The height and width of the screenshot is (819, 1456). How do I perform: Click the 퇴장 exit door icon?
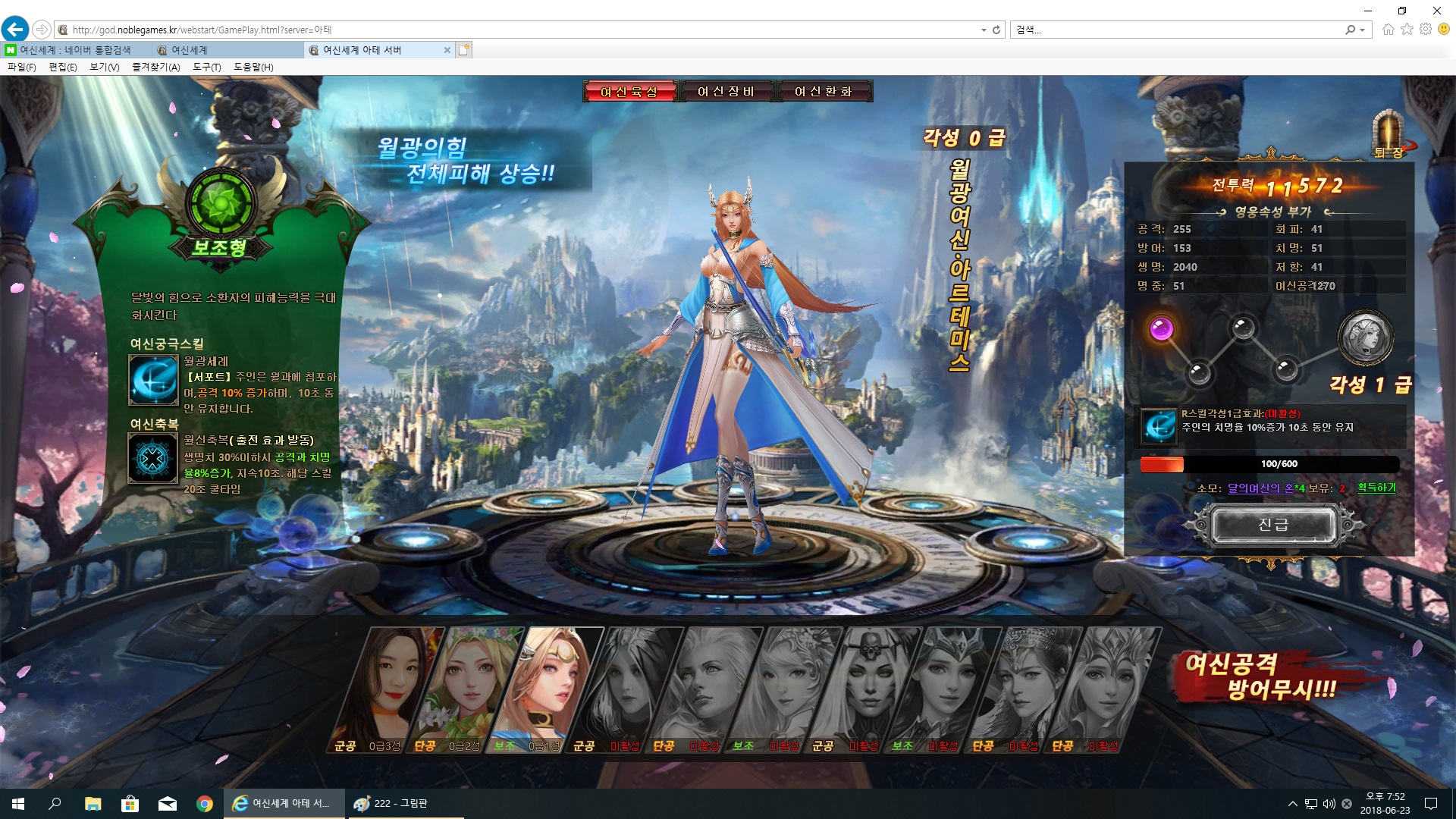click(x=1389, y=134)
